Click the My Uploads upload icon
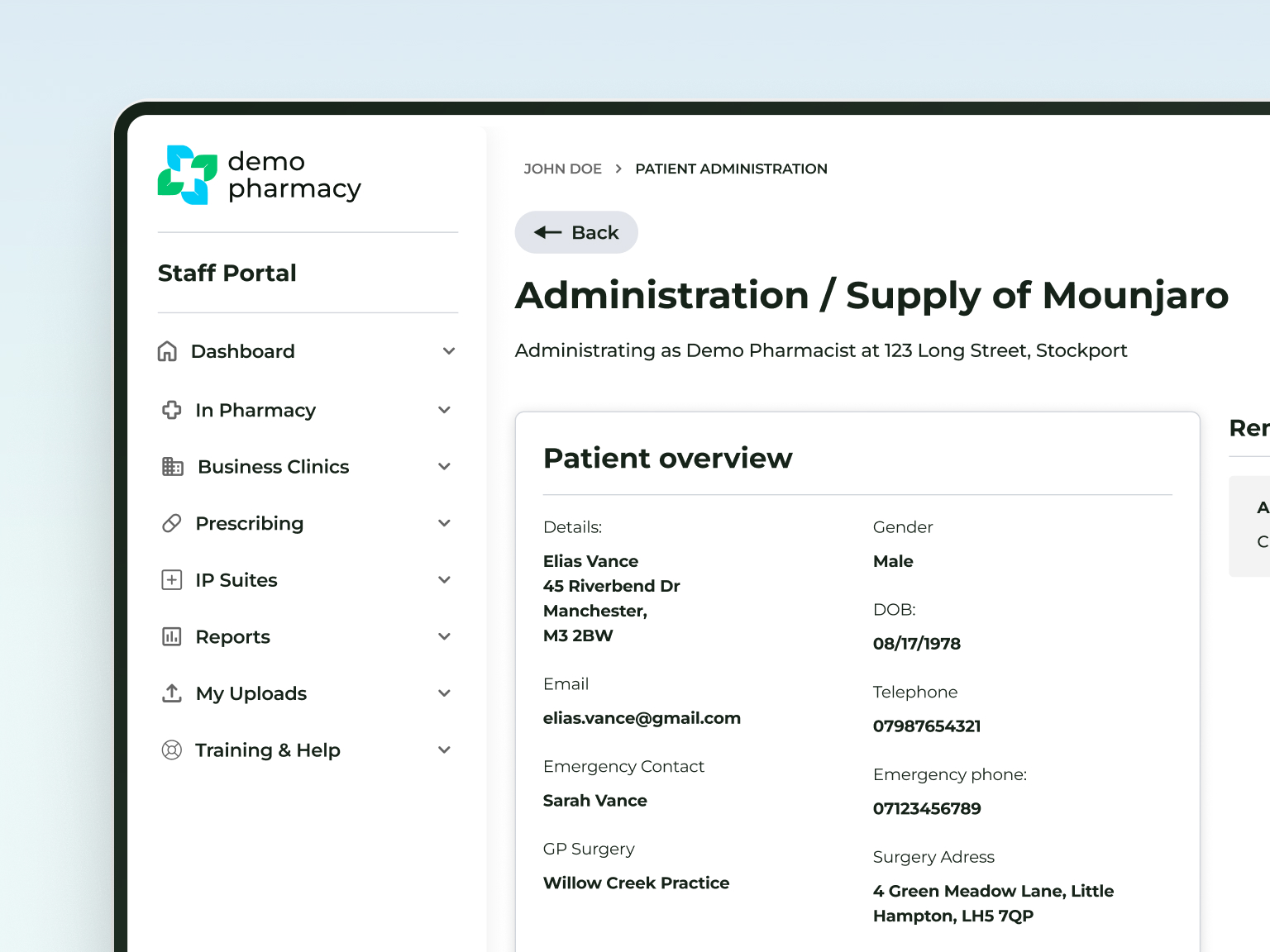1270x952 pixels. [171, 693]
